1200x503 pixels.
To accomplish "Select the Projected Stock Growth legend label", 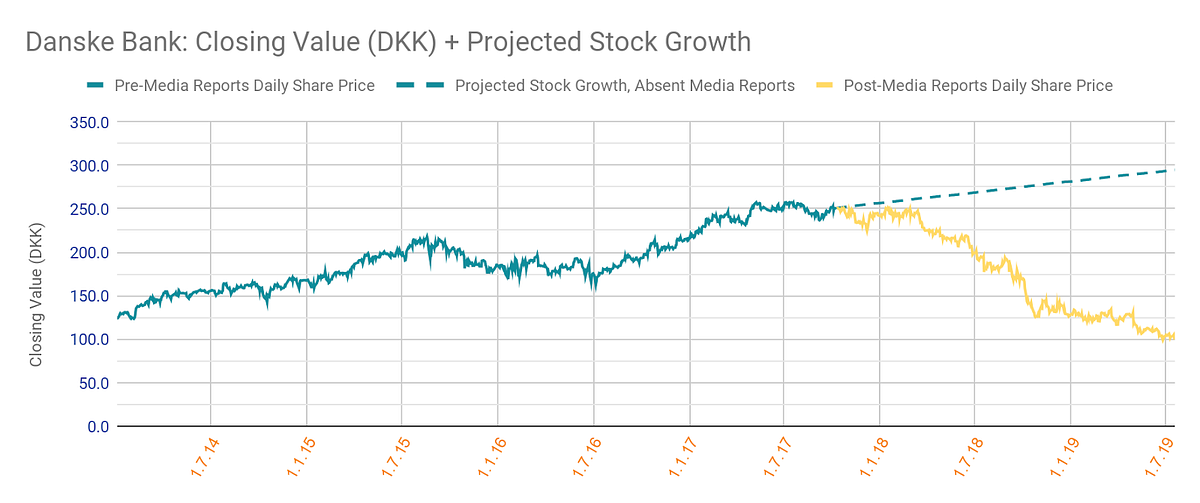I will pos(624,86).
